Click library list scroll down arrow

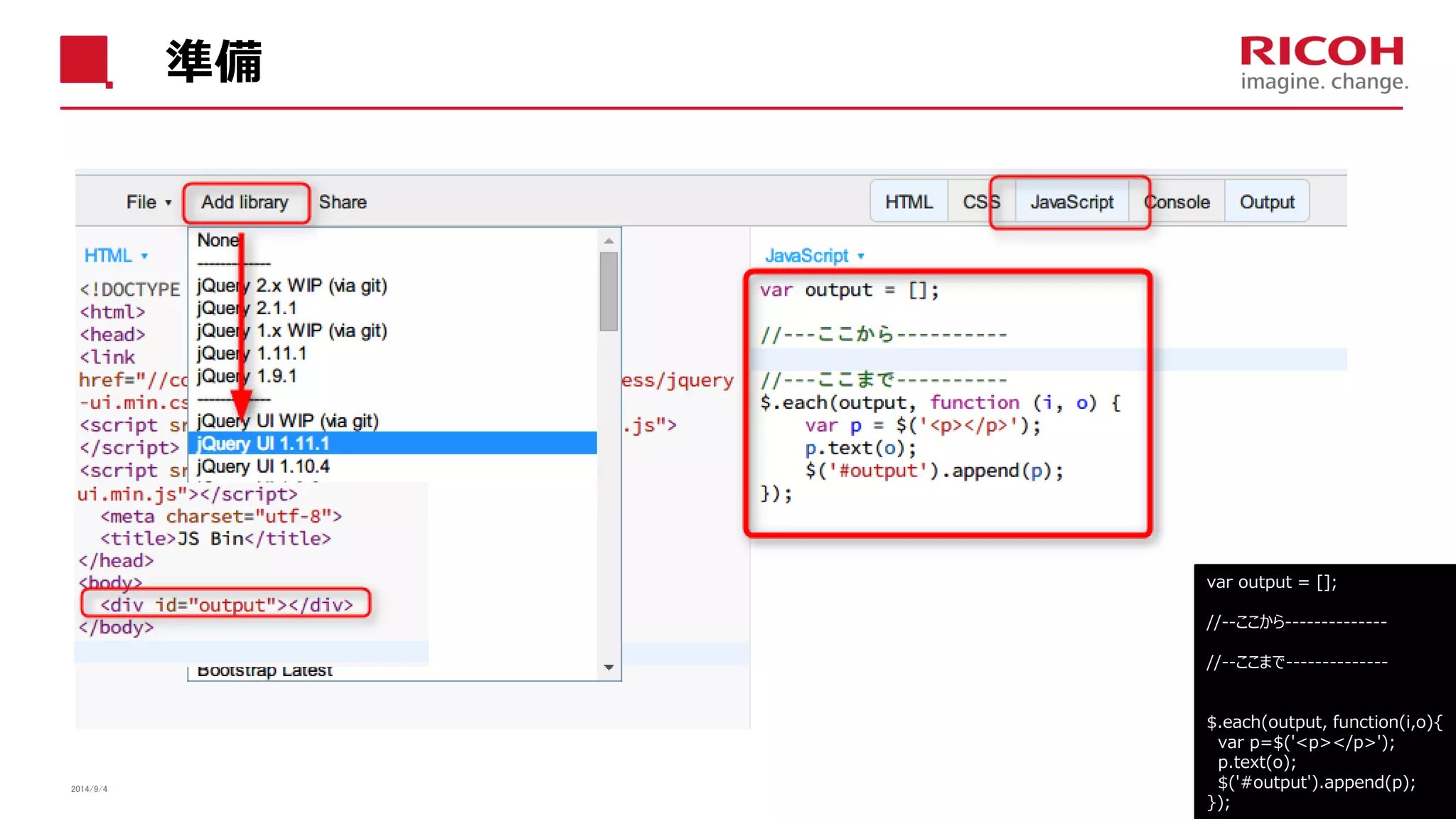[x=609, y=668]
